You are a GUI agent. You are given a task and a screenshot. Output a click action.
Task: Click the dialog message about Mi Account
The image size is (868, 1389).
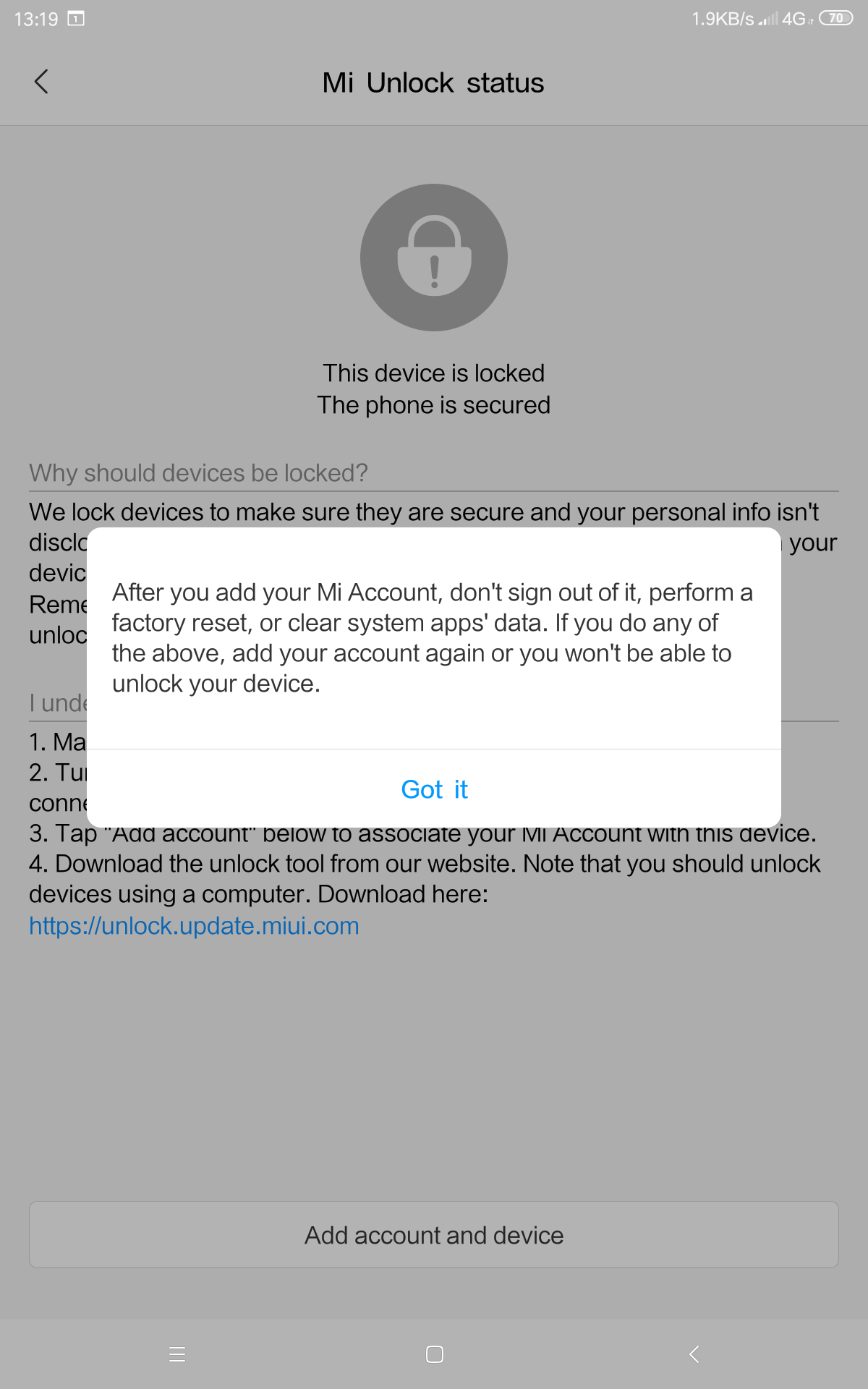tap(433, 638)
